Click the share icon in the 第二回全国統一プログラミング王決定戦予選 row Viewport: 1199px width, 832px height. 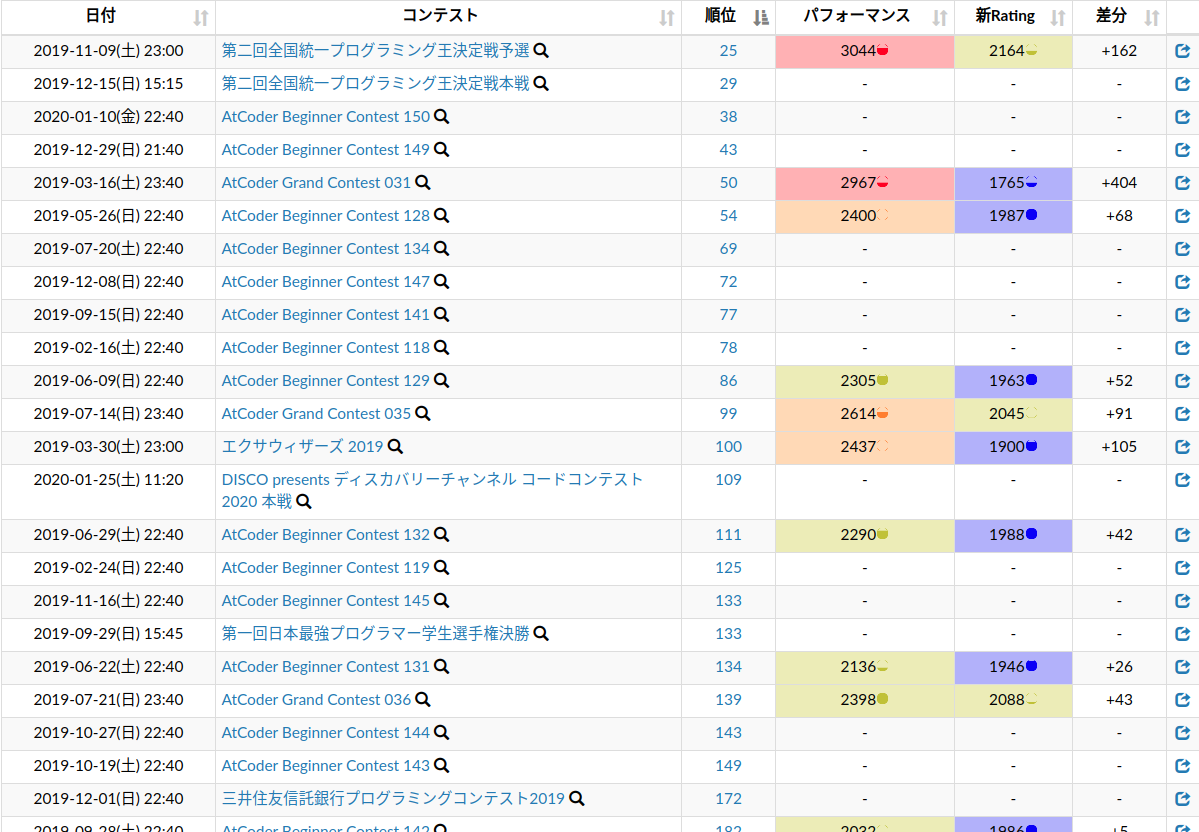[1182, 50]
